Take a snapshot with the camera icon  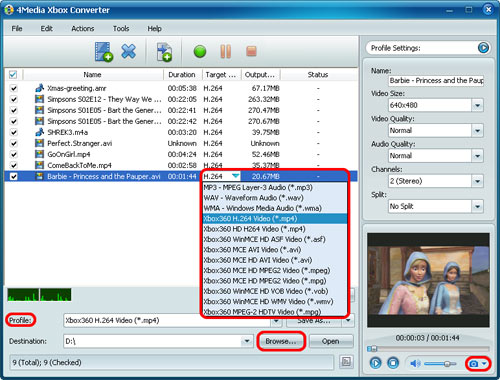click(474, 363)
